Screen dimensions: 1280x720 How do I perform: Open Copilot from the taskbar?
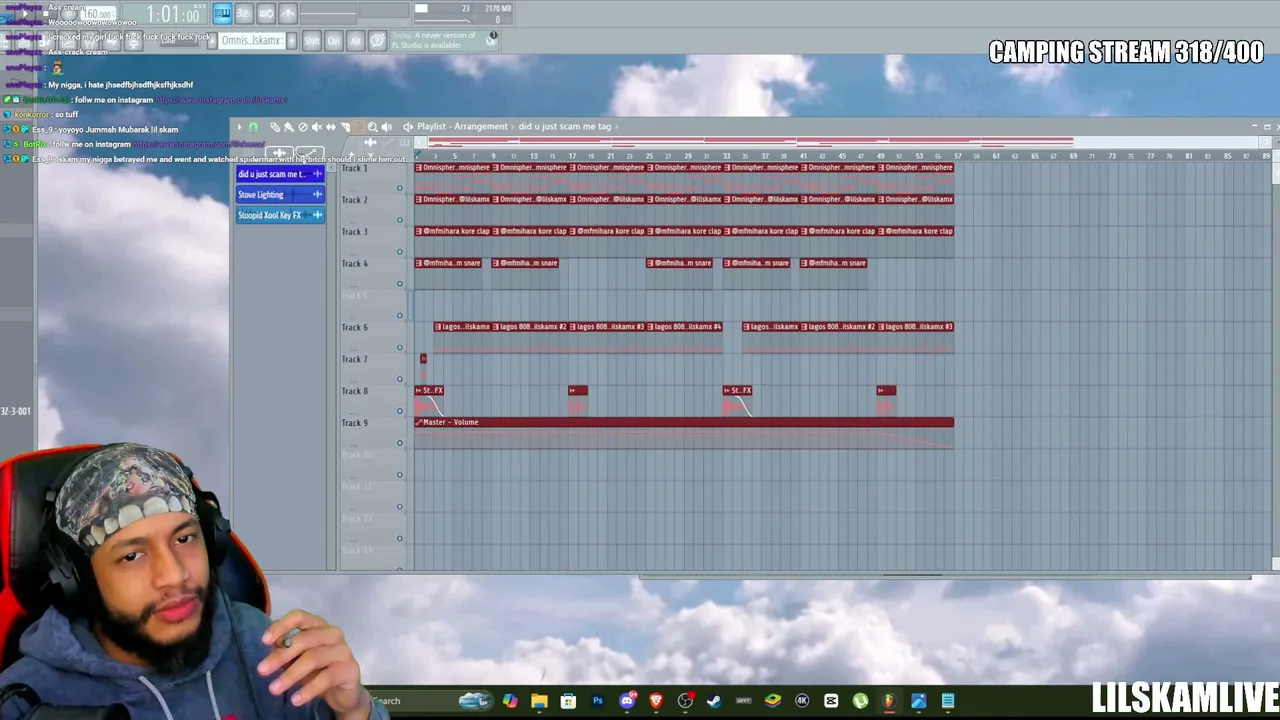[511, 701]
